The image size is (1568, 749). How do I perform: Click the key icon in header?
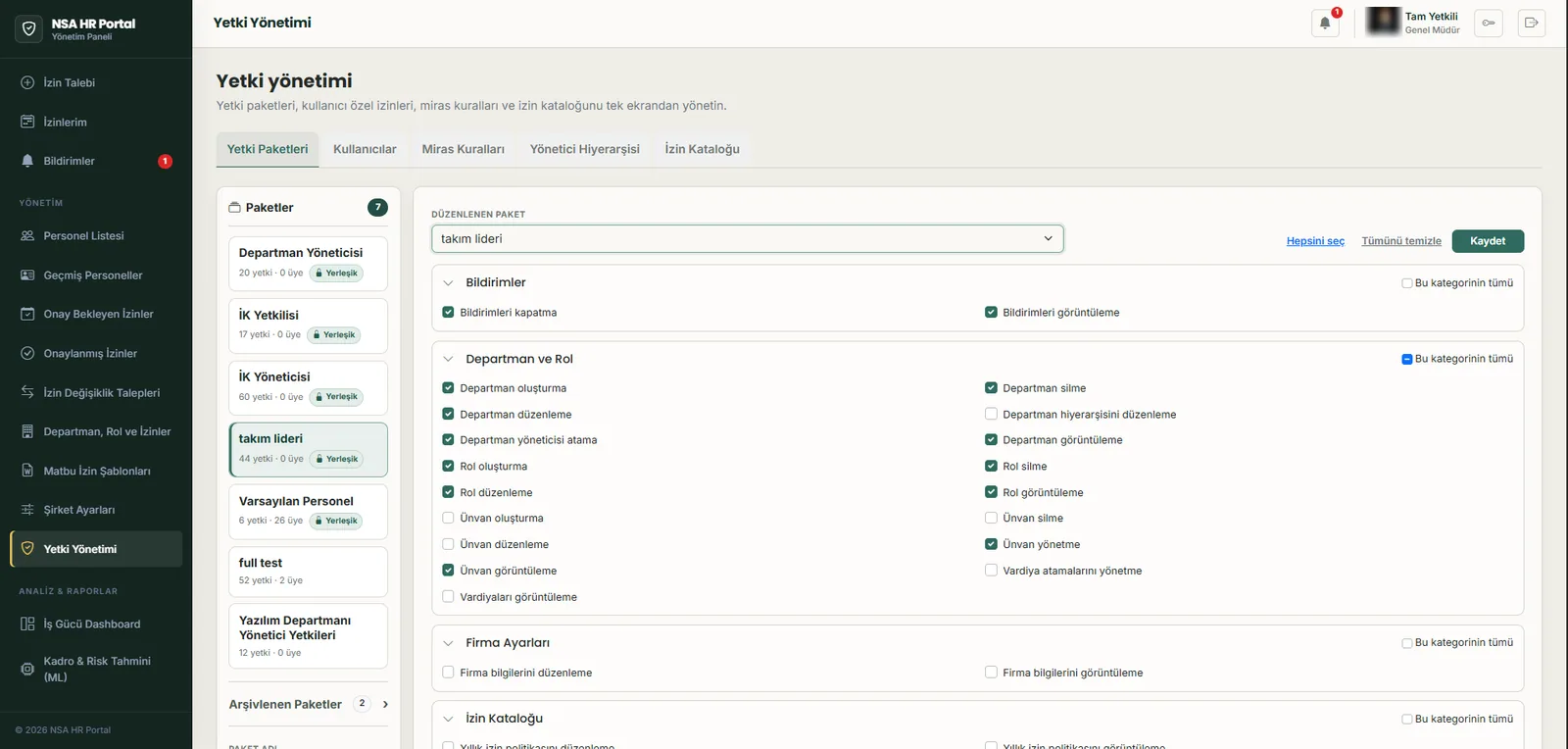point(1489,23)
